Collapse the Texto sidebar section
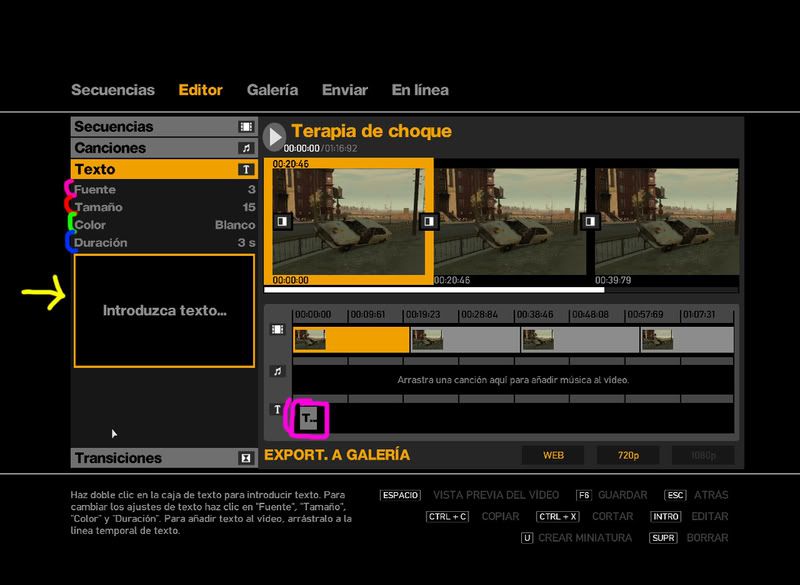The height and width of the screenshot is (585, 800). (x=164, y=169)
